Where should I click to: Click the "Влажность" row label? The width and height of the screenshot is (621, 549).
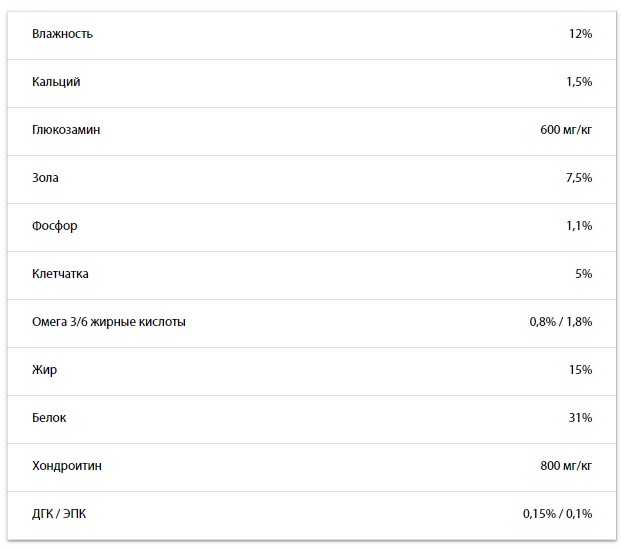coord(62,34)
